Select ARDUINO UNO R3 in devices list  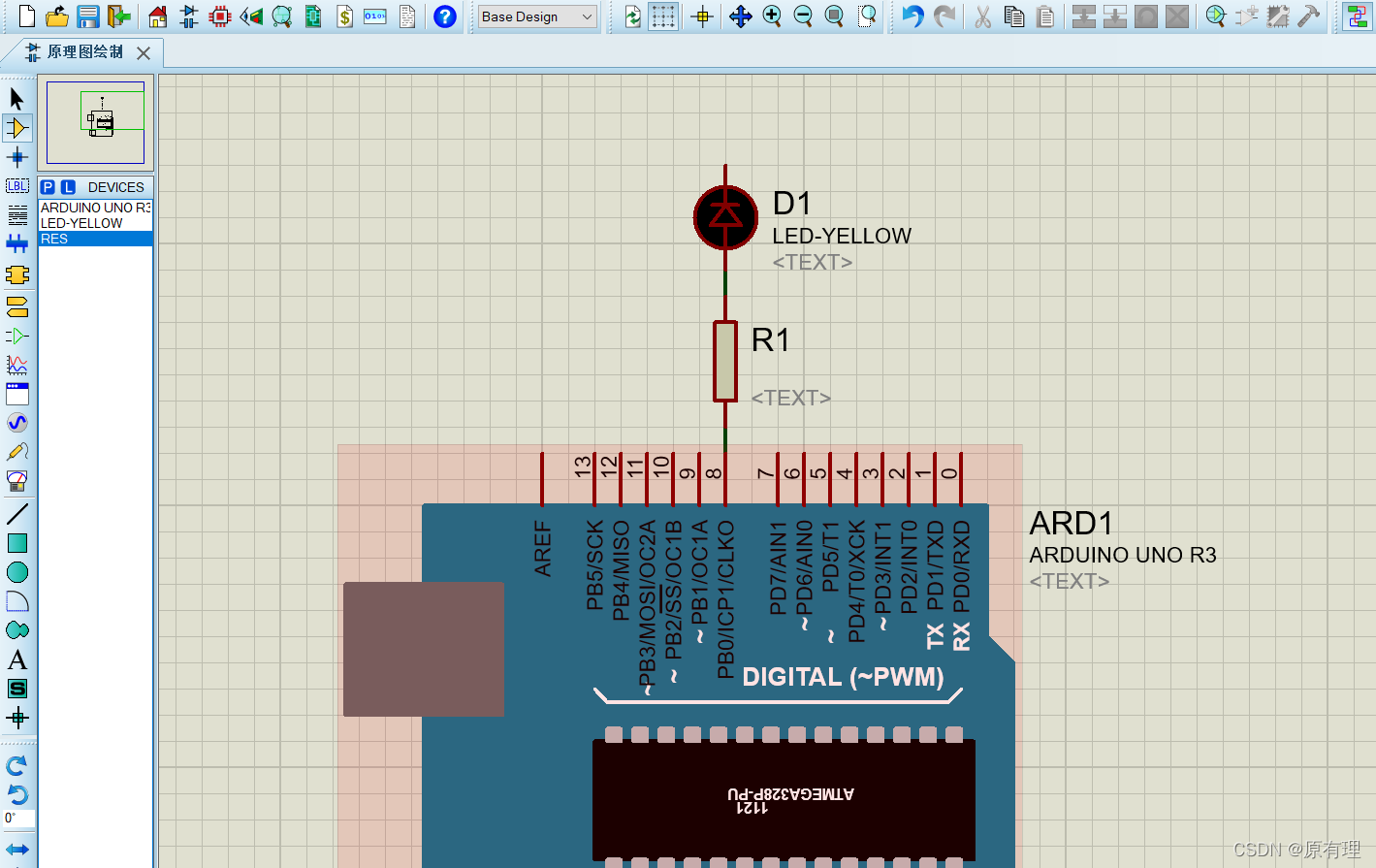pyautogui.click(x=95, y=208)
